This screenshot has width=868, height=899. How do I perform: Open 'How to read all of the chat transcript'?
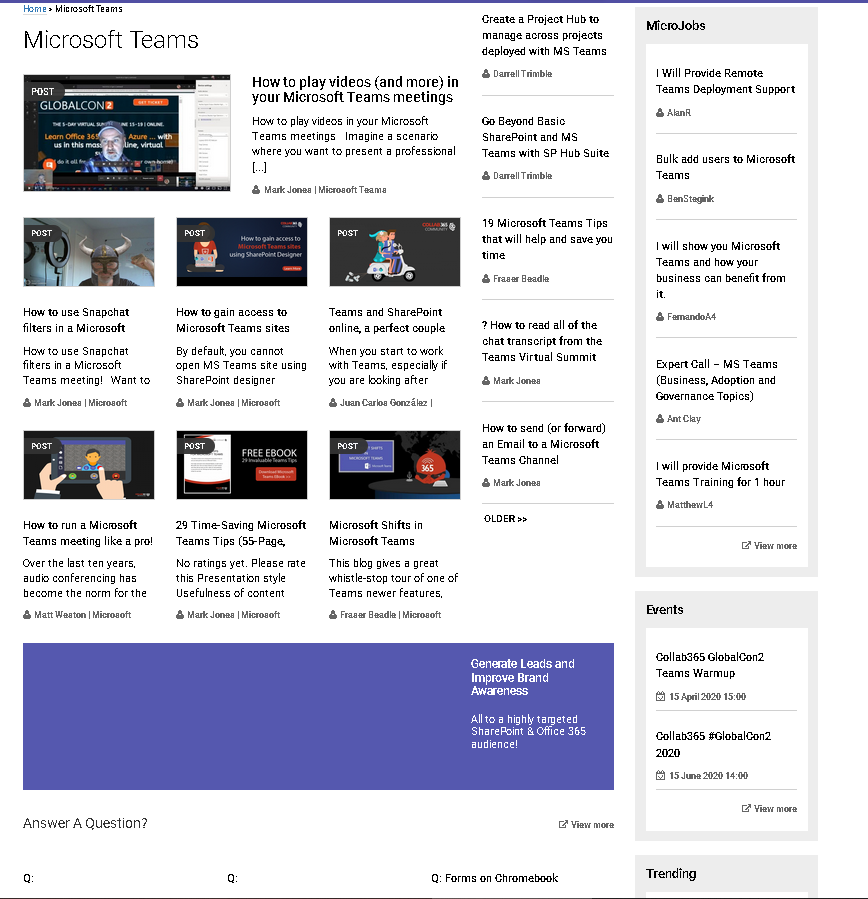click(x=542, y=341)
